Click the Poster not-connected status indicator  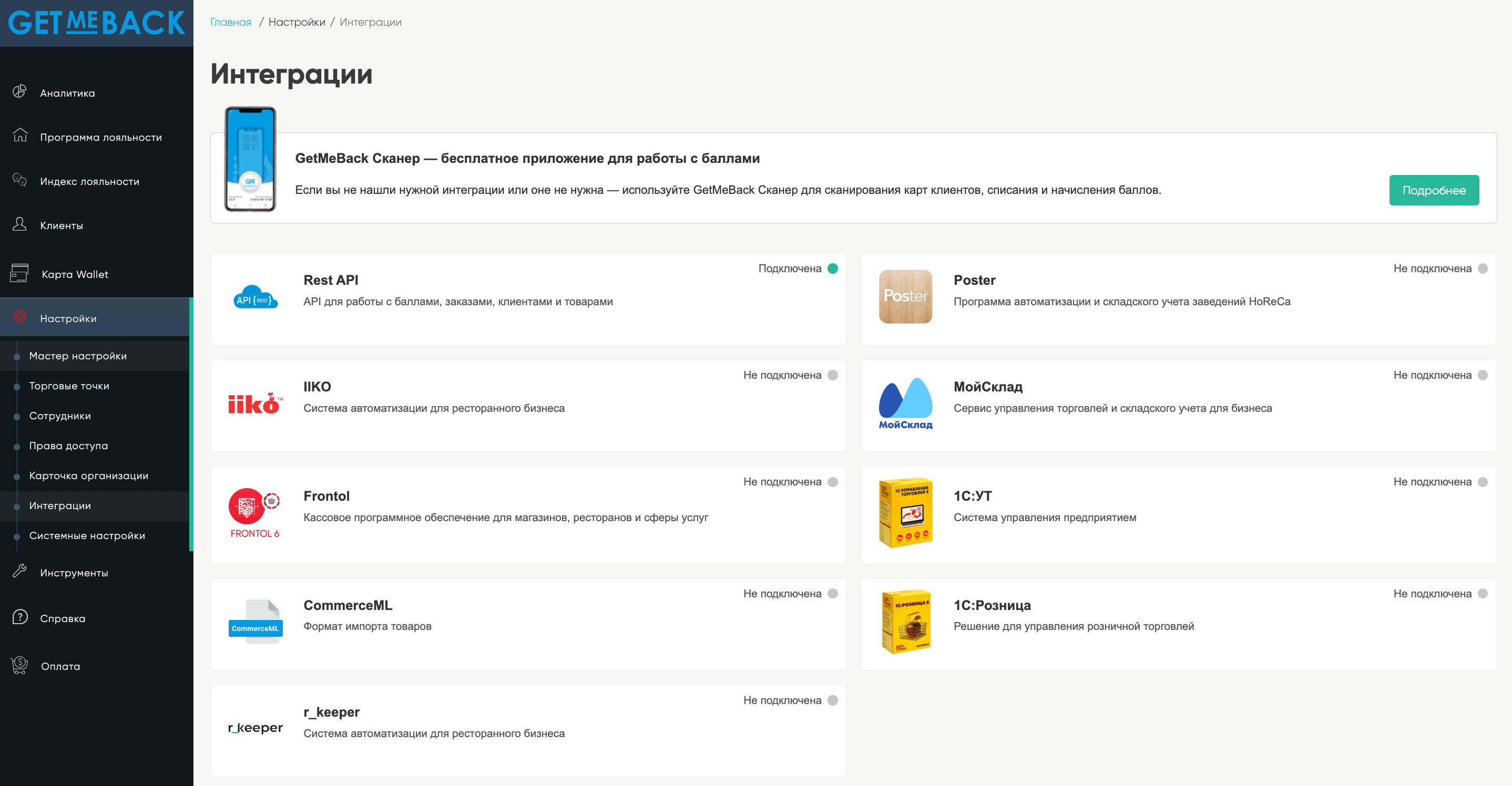pyautogui.click(x=1483, y=268)
